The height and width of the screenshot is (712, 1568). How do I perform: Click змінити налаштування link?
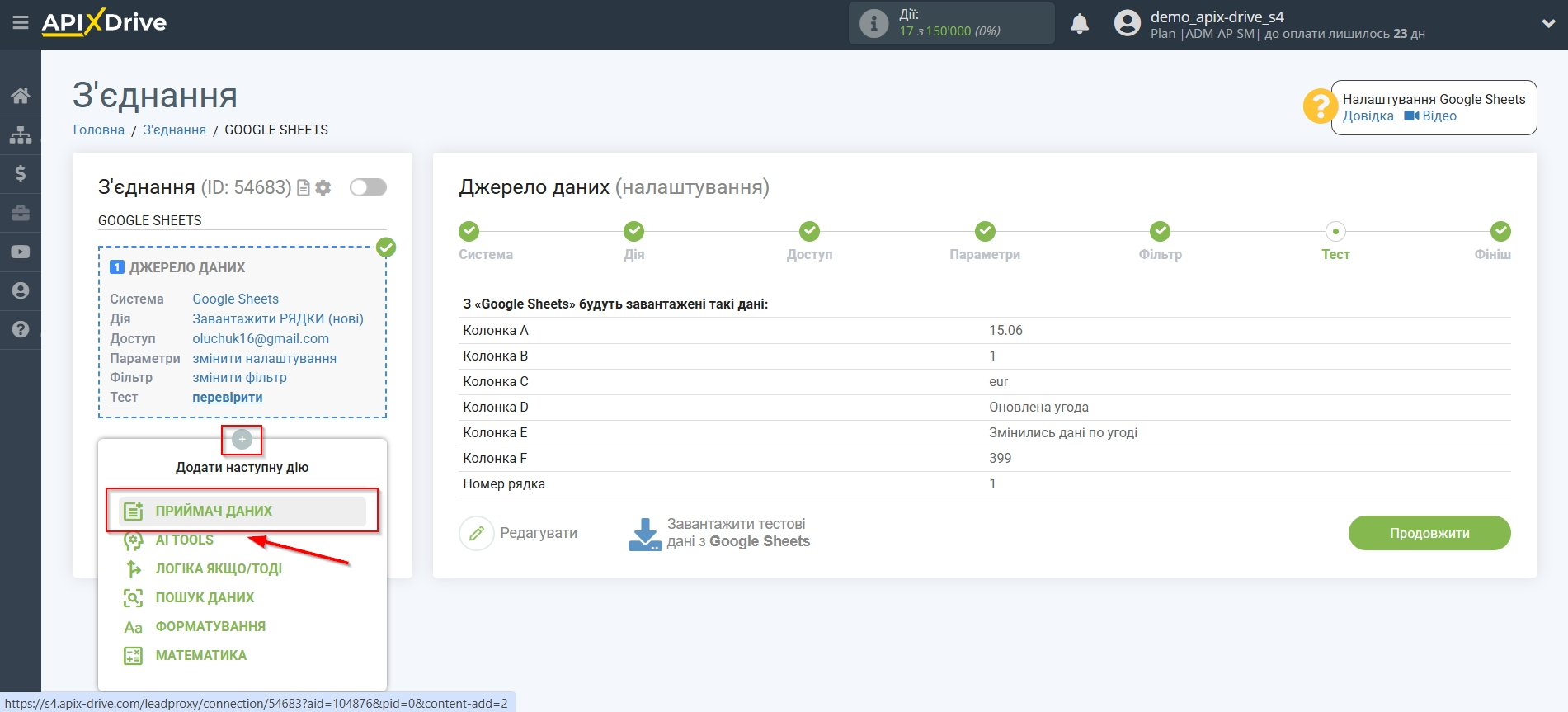point(264,358)
